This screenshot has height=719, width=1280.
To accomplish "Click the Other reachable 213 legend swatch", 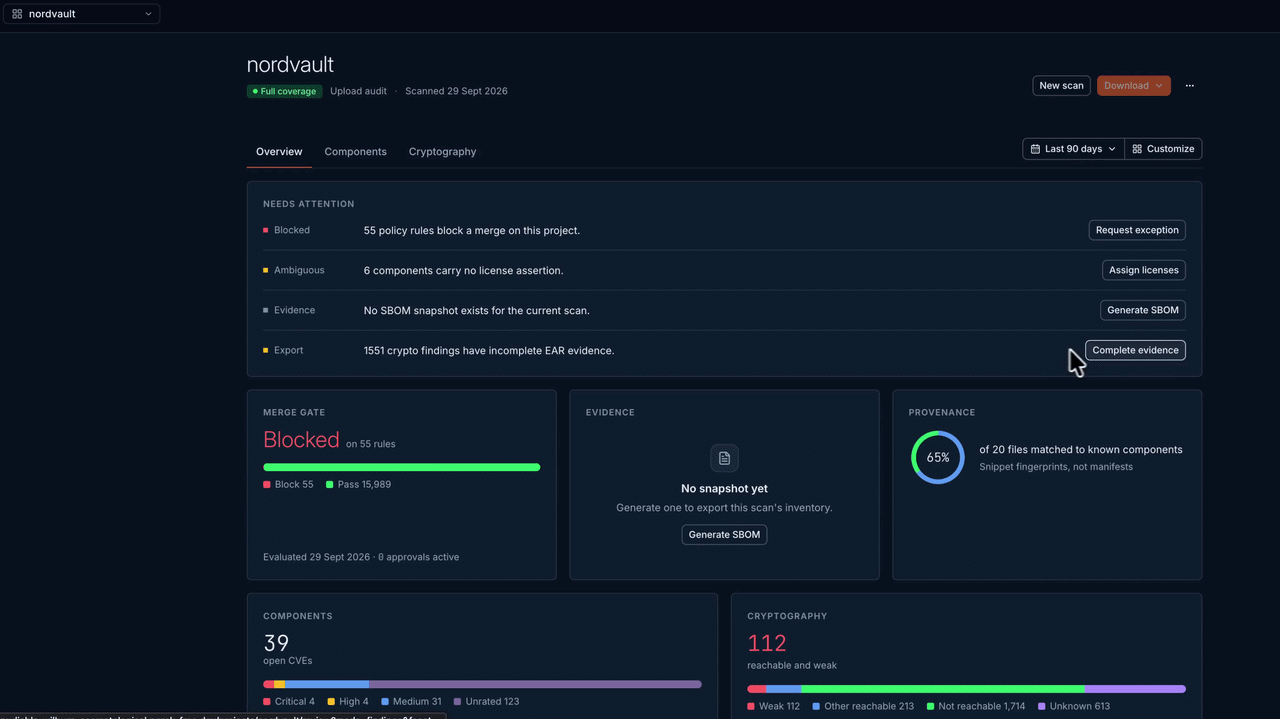I will (x=816, y=707).
